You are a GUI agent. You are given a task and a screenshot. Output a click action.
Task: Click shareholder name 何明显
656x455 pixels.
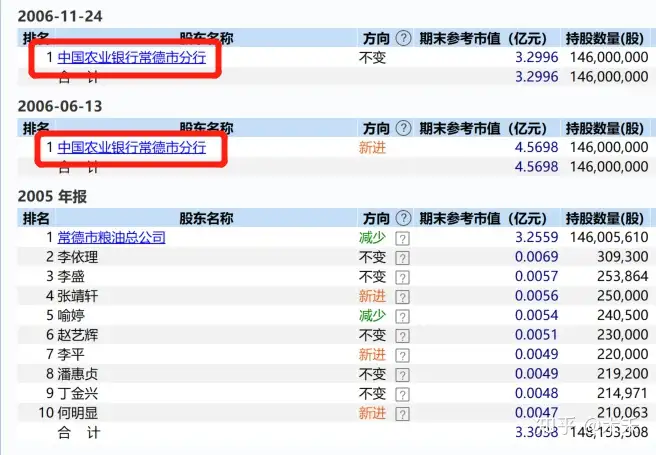click(x=78, y=413)
